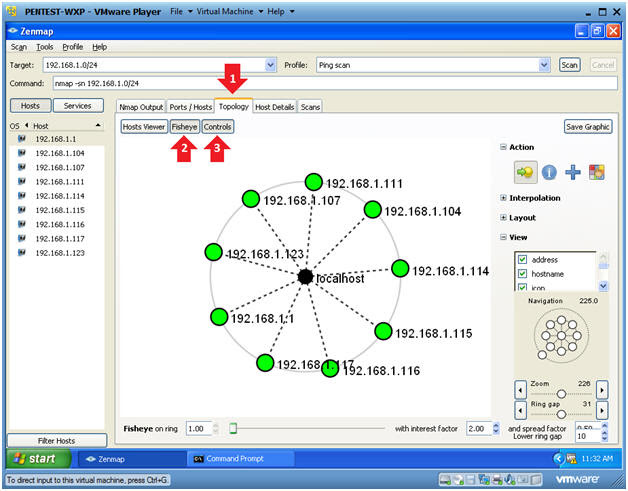Open Command Prompt from the taskbar
This screenshot has height=491, width=628.
pos(241,459)
